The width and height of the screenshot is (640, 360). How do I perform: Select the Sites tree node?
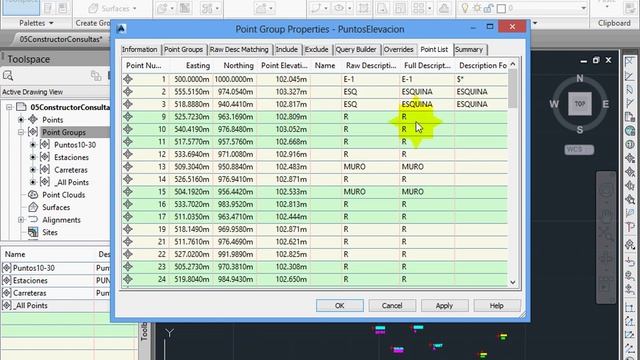(50, 232)
